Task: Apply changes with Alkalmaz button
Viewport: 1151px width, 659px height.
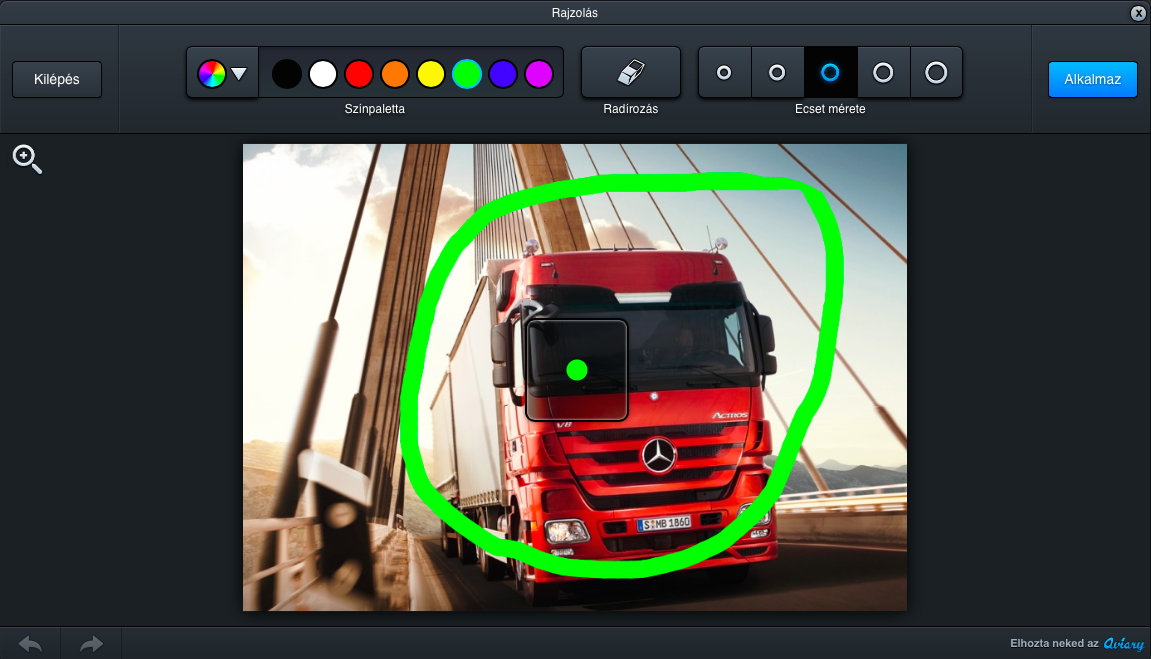Action: click(x=1092, y=79)
